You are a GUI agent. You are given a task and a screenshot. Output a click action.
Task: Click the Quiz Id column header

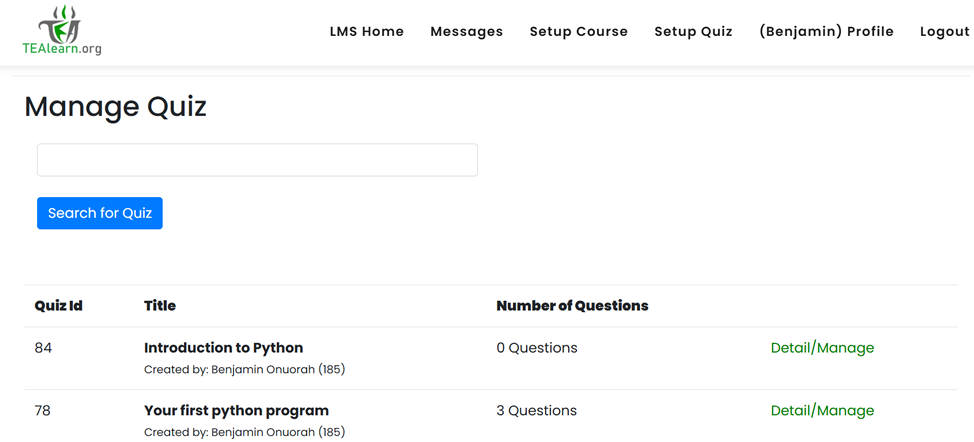point(59,306)
